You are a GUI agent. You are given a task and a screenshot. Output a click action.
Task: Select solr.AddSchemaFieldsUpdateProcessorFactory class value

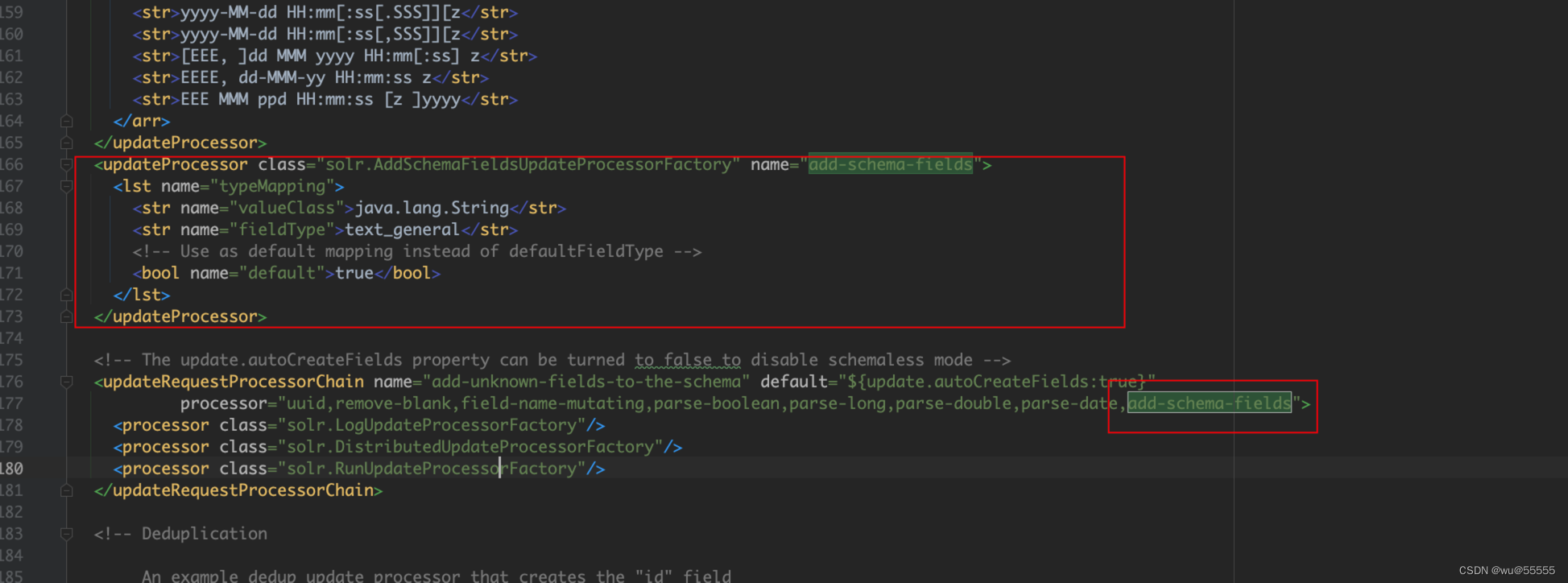coord(528,164)
